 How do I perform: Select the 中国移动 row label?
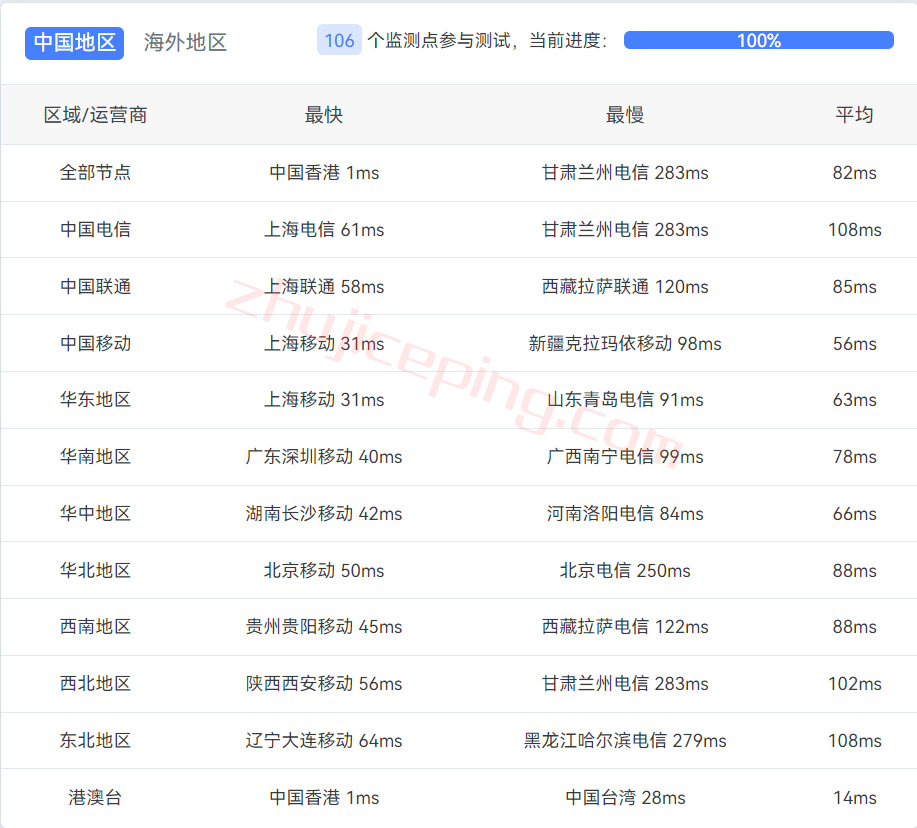pos(95,343)
